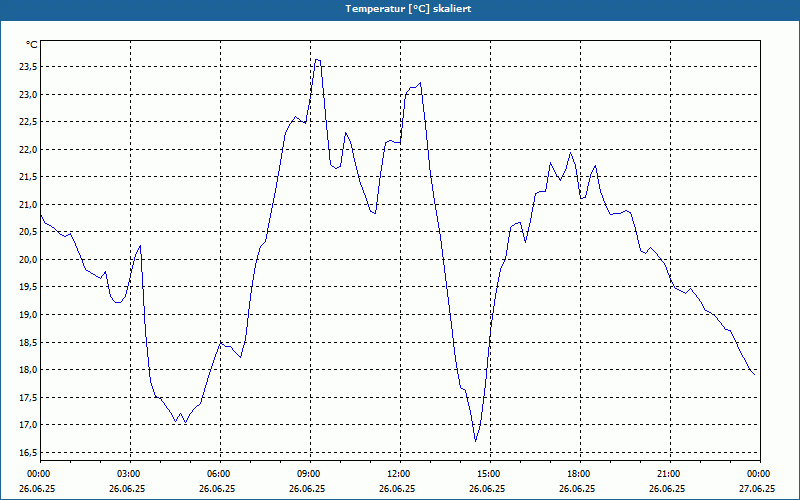
Task: Click the 03:00 time label
Action: (130, 474)
